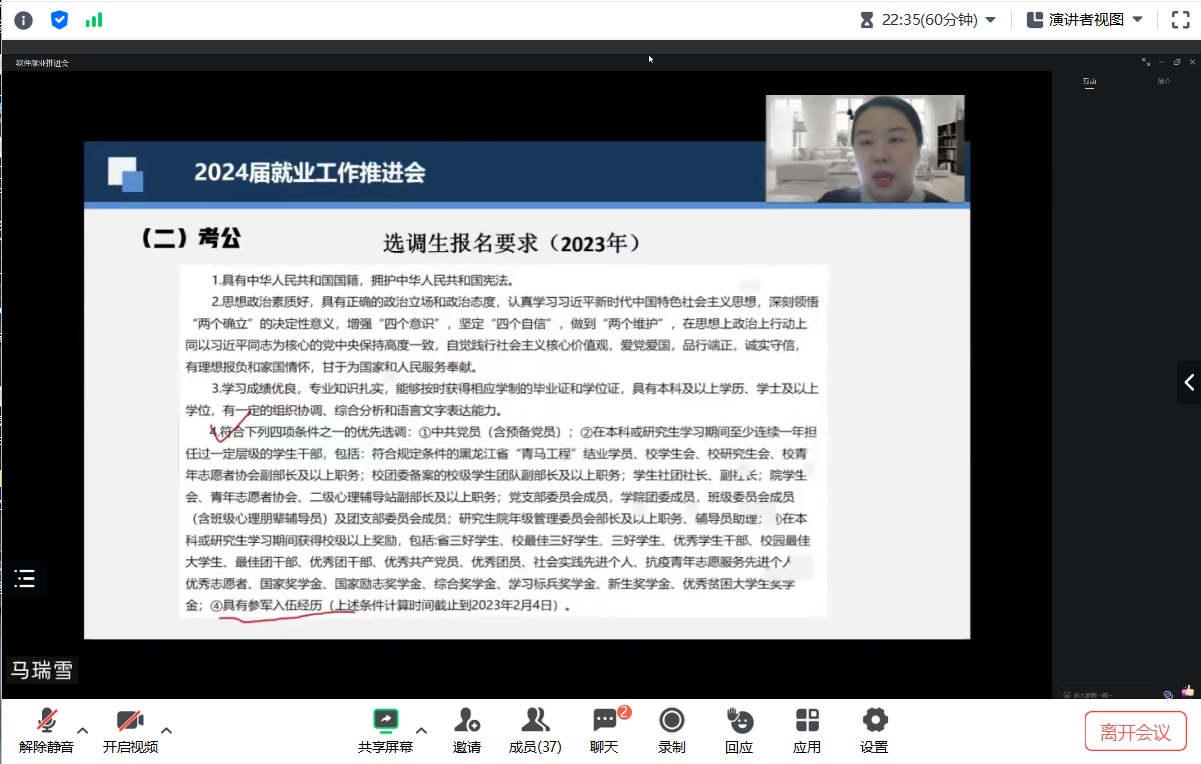Click the 共享屏幕 share screen button
The image size is (1201, 764).
tap(385, 730)
